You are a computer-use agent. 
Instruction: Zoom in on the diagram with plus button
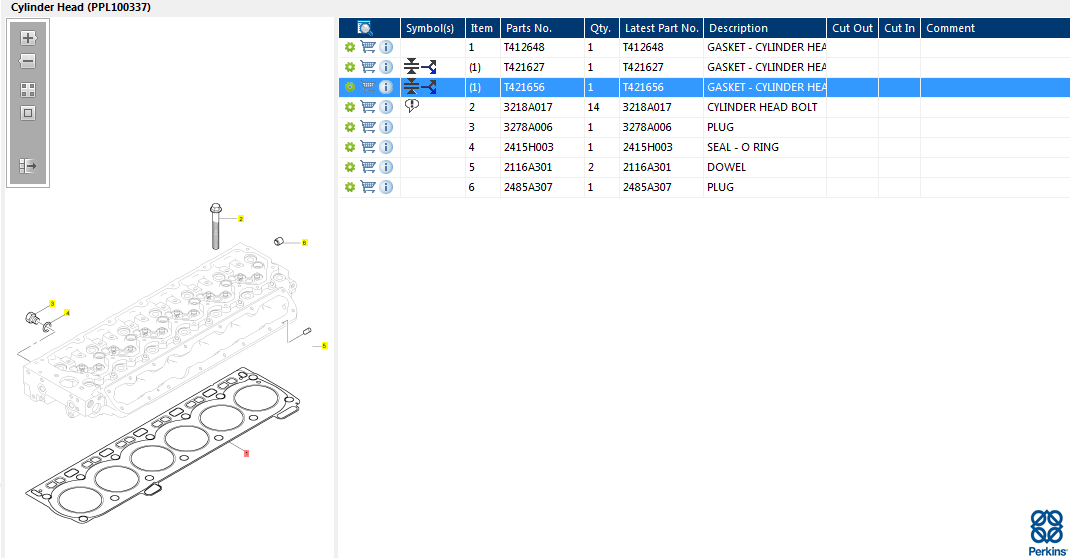[28, 38]
